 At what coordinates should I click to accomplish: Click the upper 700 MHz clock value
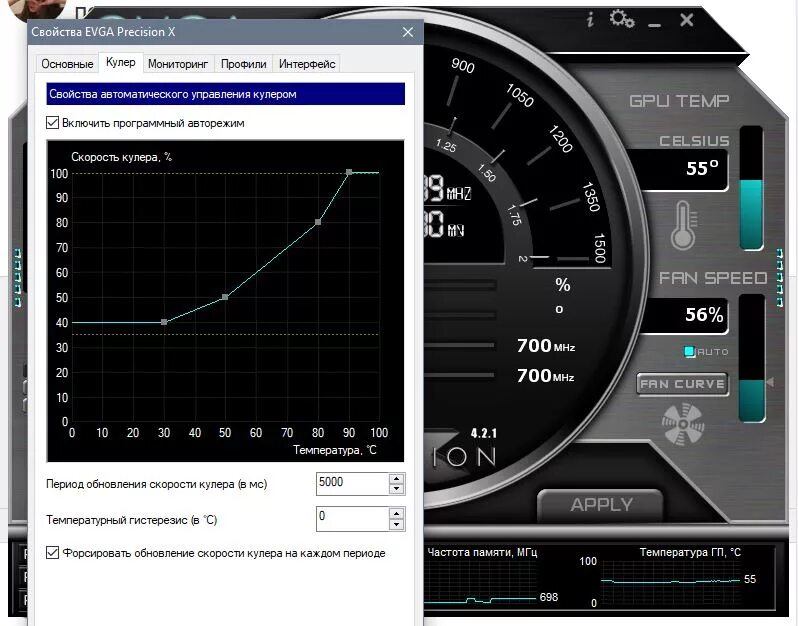(546, 346)
